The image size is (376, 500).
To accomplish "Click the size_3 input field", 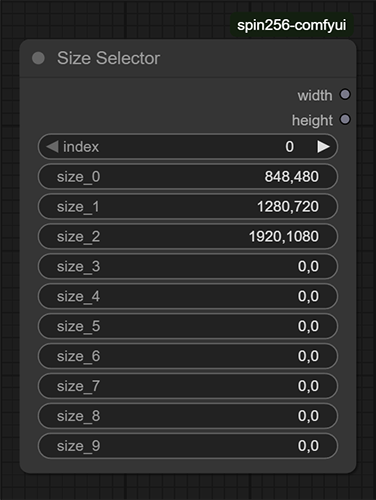I will point(188,266).
